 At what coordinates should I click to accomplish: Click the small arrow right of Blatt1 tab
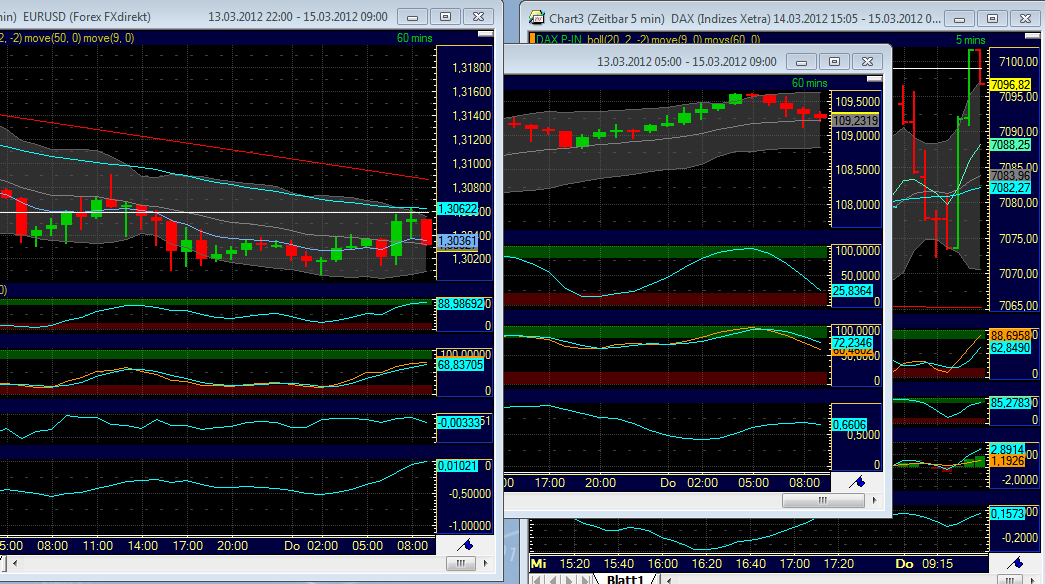pyautogui.click(x=668, y=580)
